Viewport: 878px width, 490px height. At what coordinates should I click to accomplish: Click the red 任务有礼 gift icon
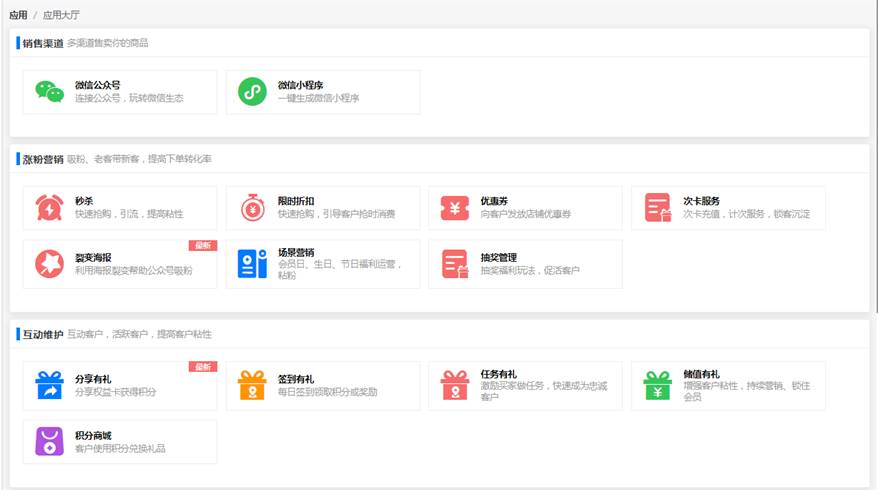[x=455, y=385]
